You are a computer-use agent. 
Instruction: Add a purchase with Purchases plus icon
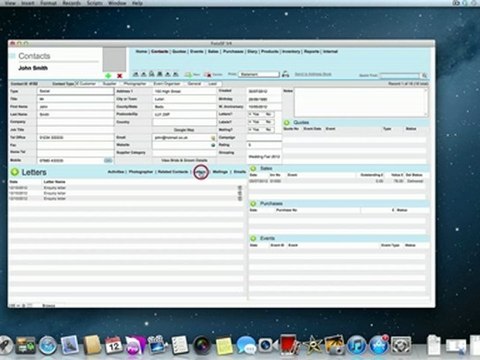coord(253,203)
